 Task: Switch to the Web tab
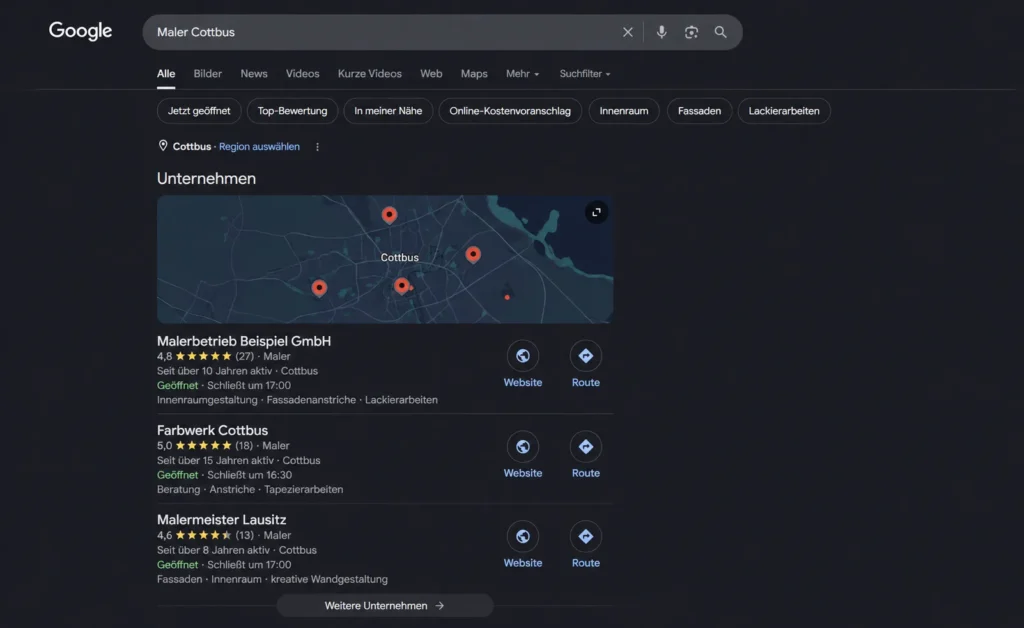tap(431, 74)
